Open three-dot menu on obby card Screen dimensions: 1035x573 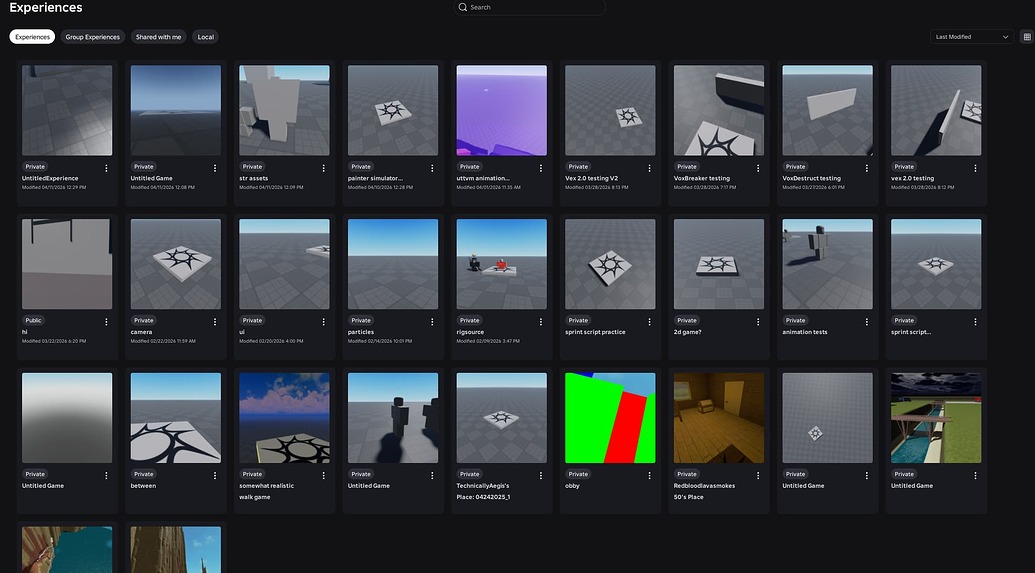coord(650,475)
